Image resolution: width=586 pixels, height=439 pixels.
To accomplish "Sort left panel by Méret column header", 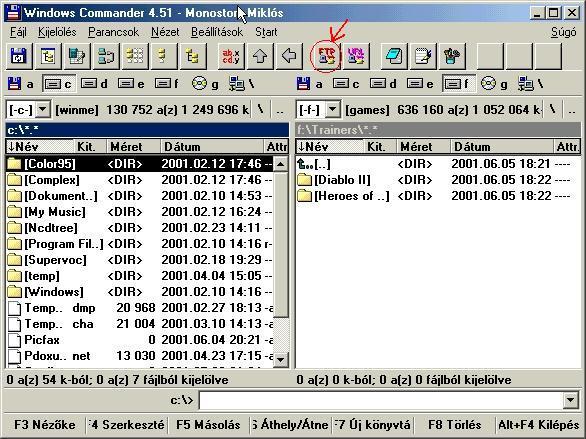I will point(133,146).
